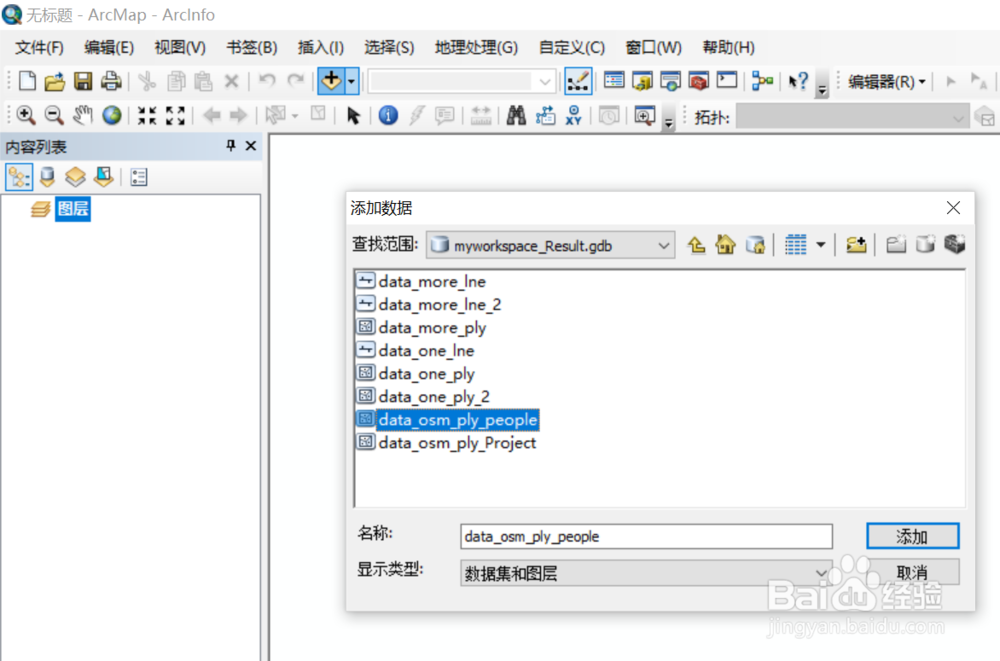
Task: Save the map with the floppy icon
Action: point(83,81)
